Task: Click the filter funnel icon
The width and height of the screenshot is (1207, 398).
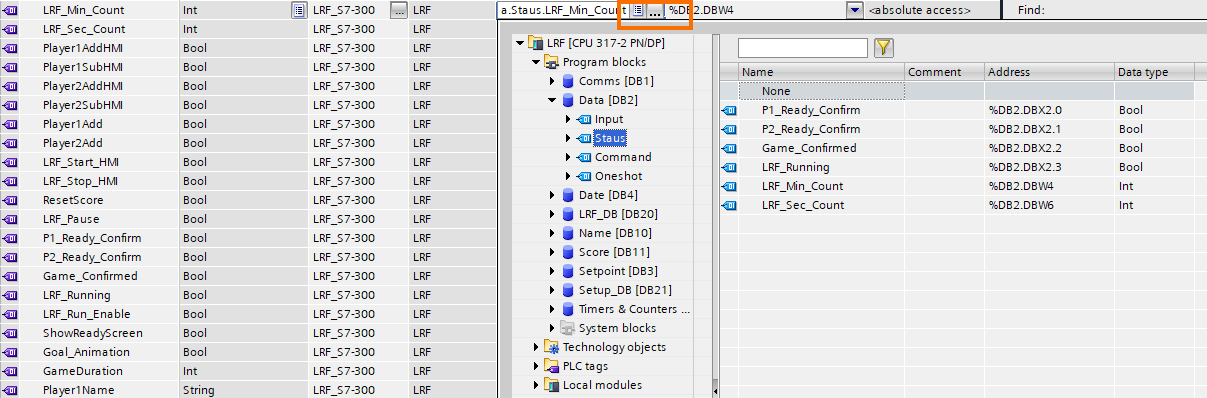Action: [x=883, y=47]
